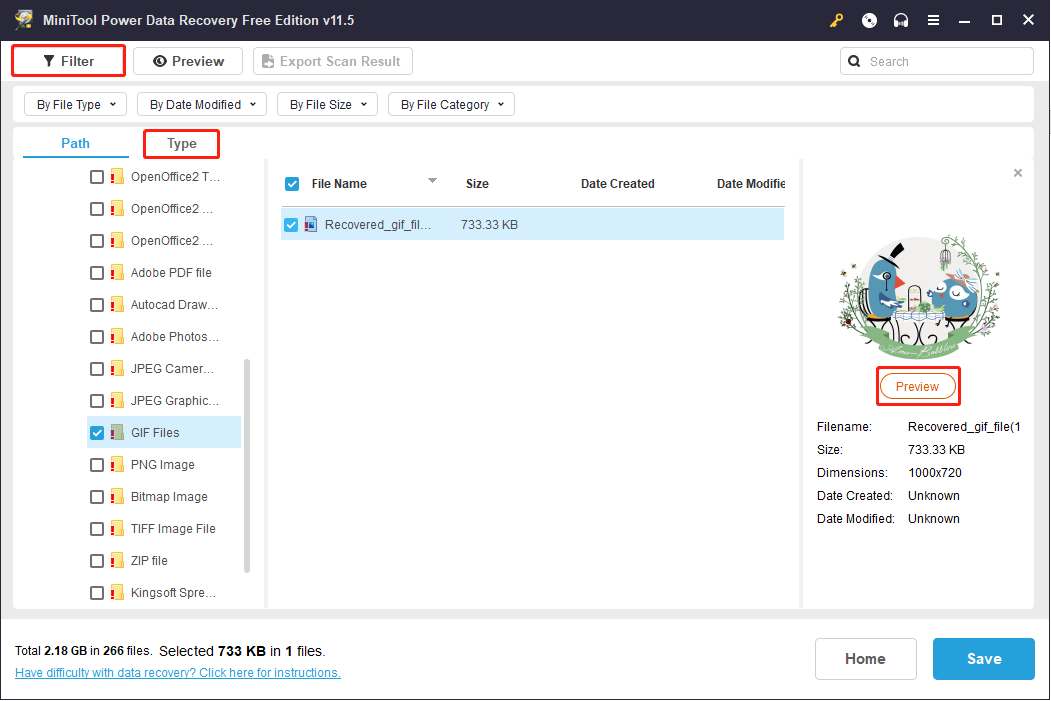Check the TIFF Image File checkbox

[97, 529]
